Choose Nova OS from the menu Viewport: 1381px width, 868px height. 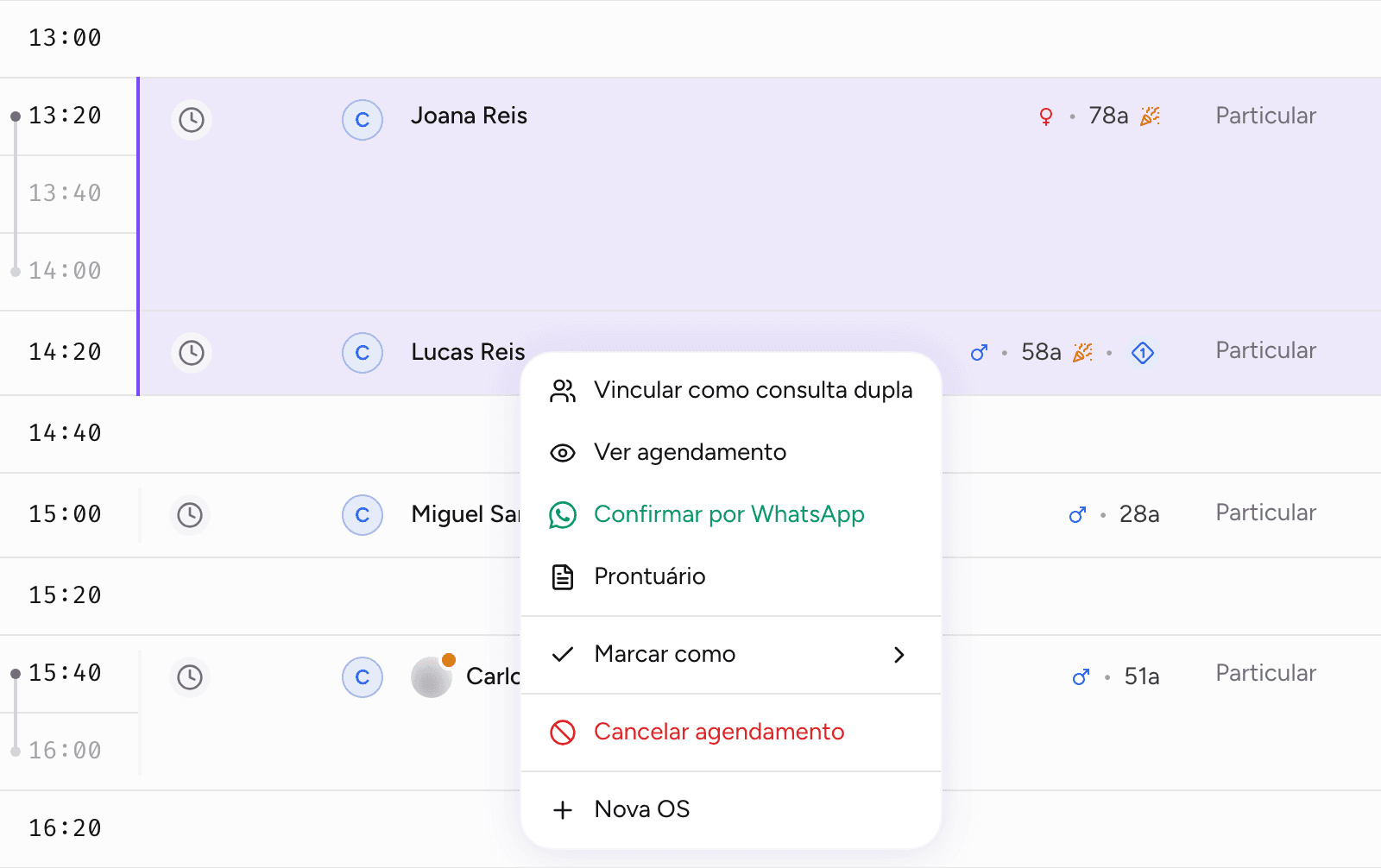pyautogui.click(x=731, y=809)
